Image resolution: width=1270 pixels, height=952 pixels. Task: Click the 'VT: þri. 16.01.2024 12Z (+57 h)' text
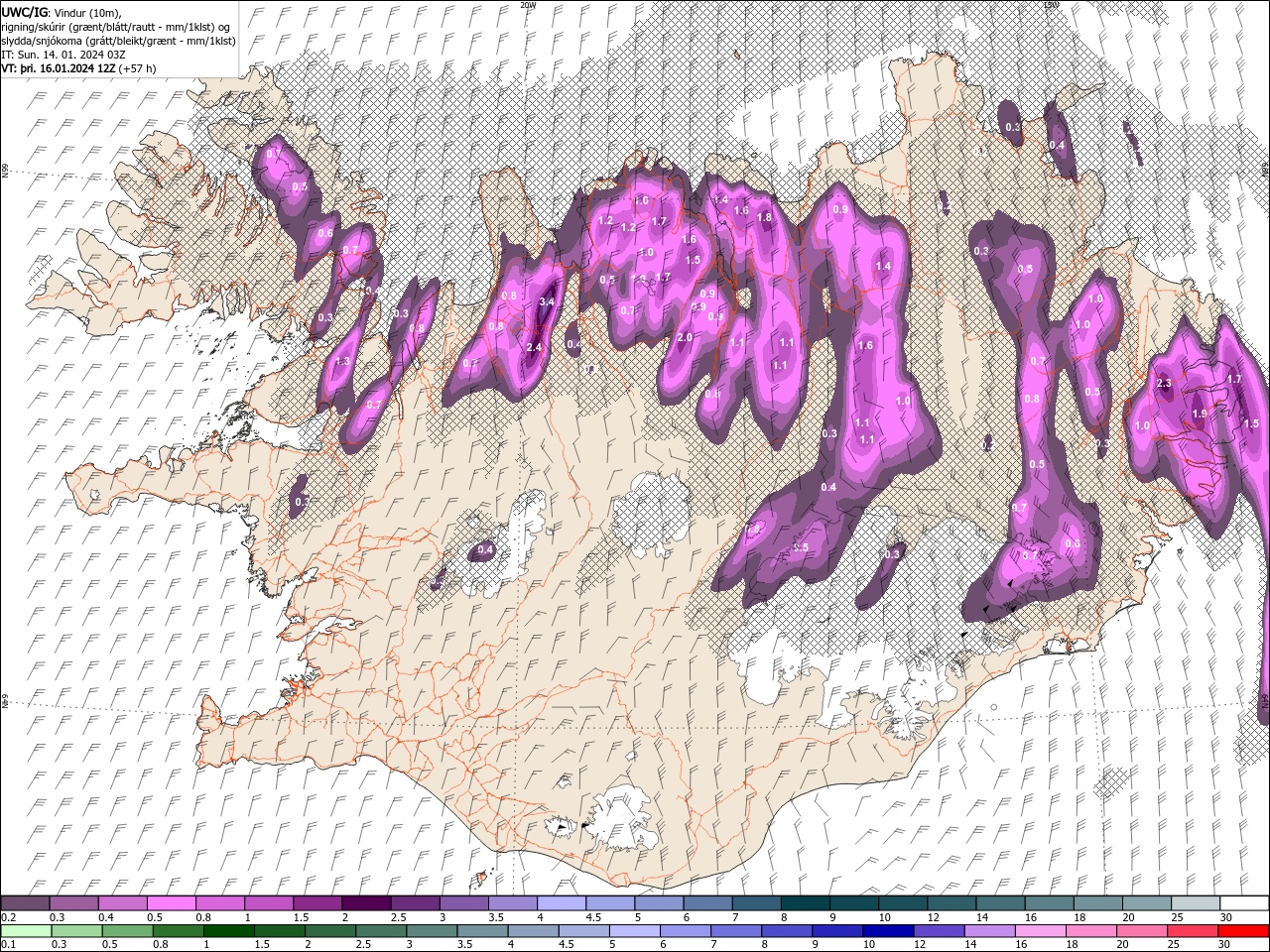pyautogui.click(x=78, y=68)
